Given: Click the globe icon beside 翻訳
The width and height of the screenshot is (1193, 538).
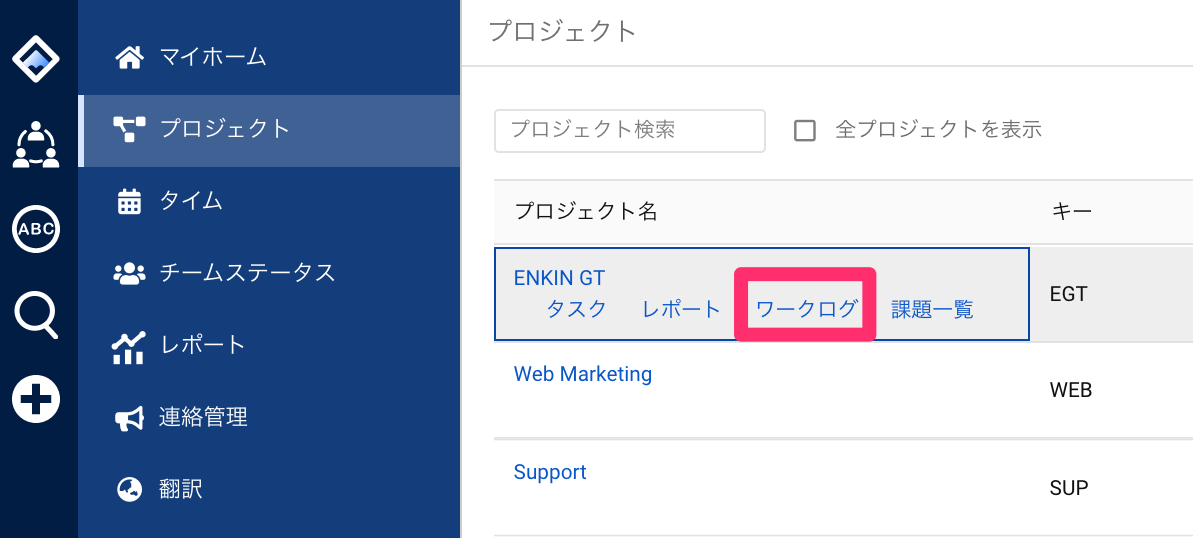Looking at the screenshot, I should [129, 489].
